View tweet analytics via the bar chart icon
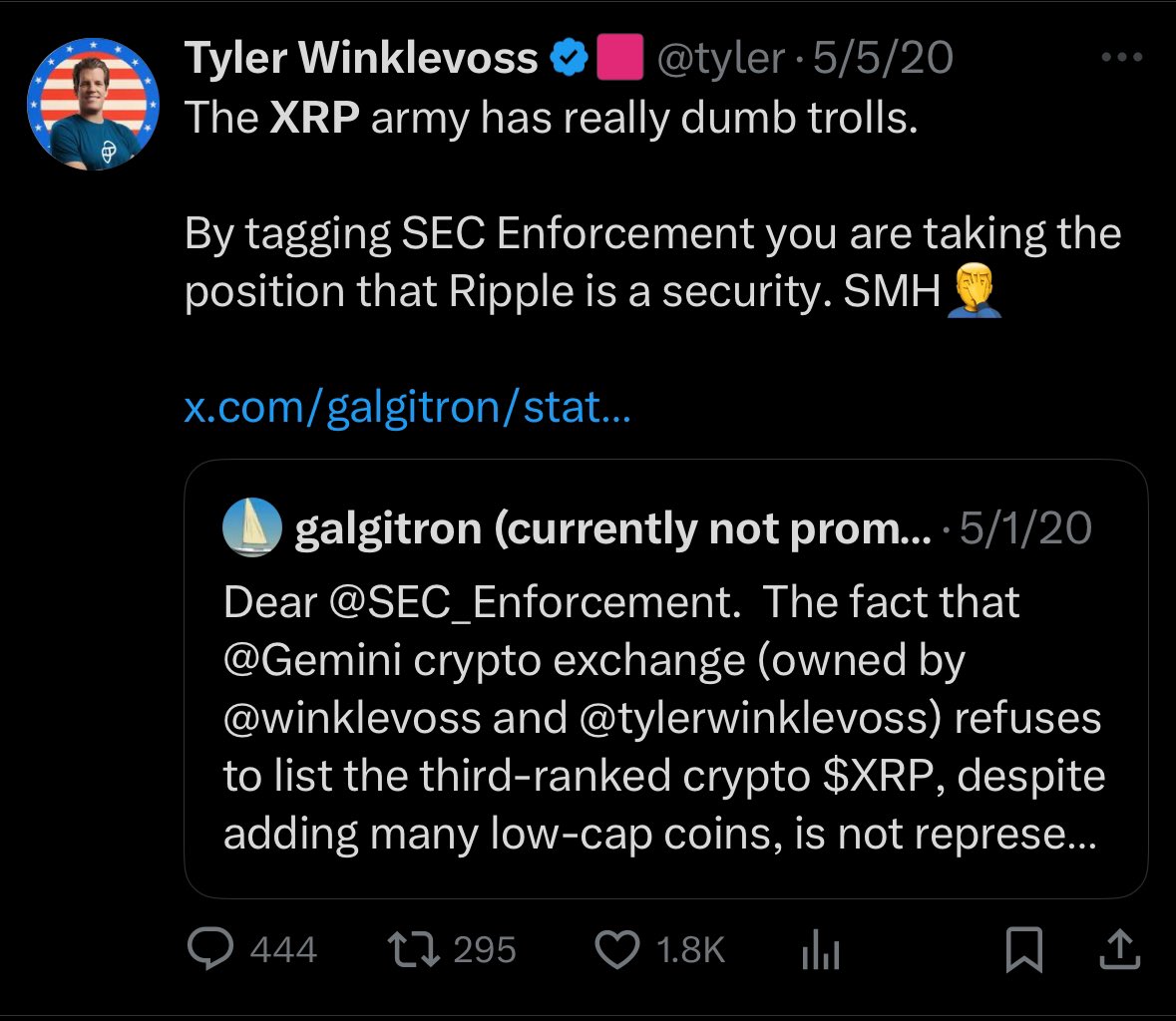This screenshot has width=1176, height=1021. click(x=820, y=950)
